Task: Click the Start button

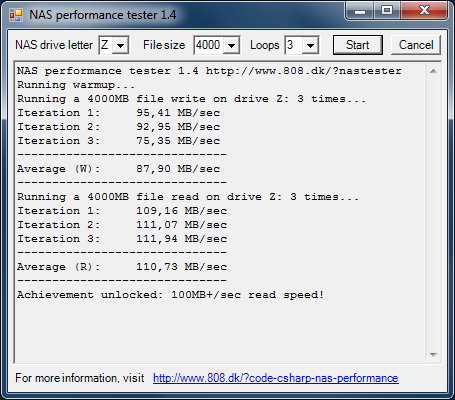Action: pyautogui.click(x=358, y=45)
